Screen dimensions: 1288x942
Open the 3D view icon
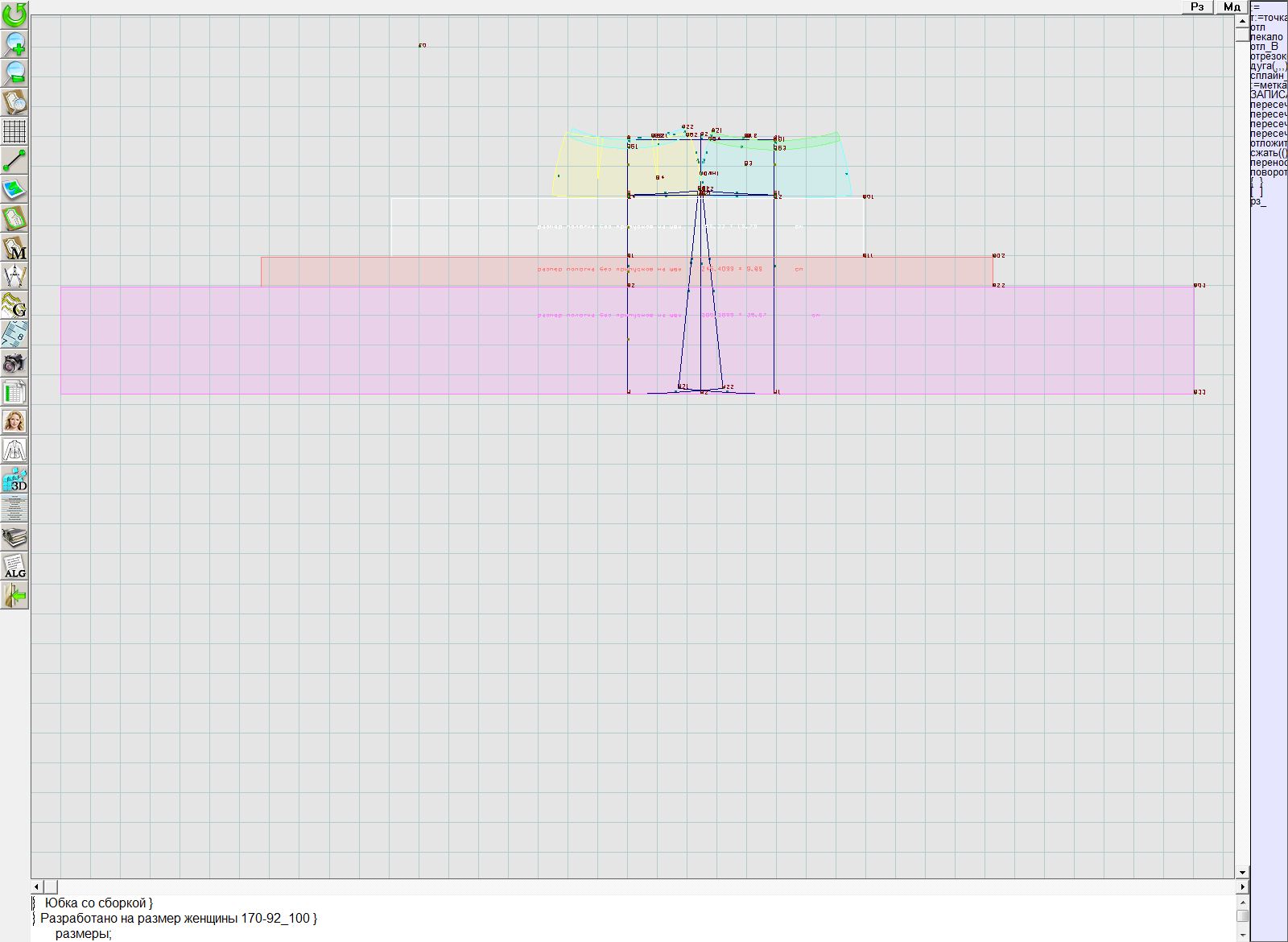(x=14, y=479)
